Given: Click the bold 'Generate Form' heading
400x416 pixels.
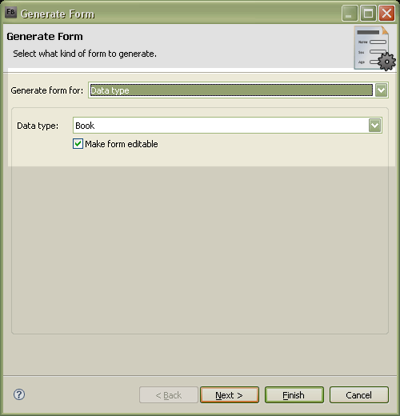Looking at the screenshot, I should click(x=45, y=36).
